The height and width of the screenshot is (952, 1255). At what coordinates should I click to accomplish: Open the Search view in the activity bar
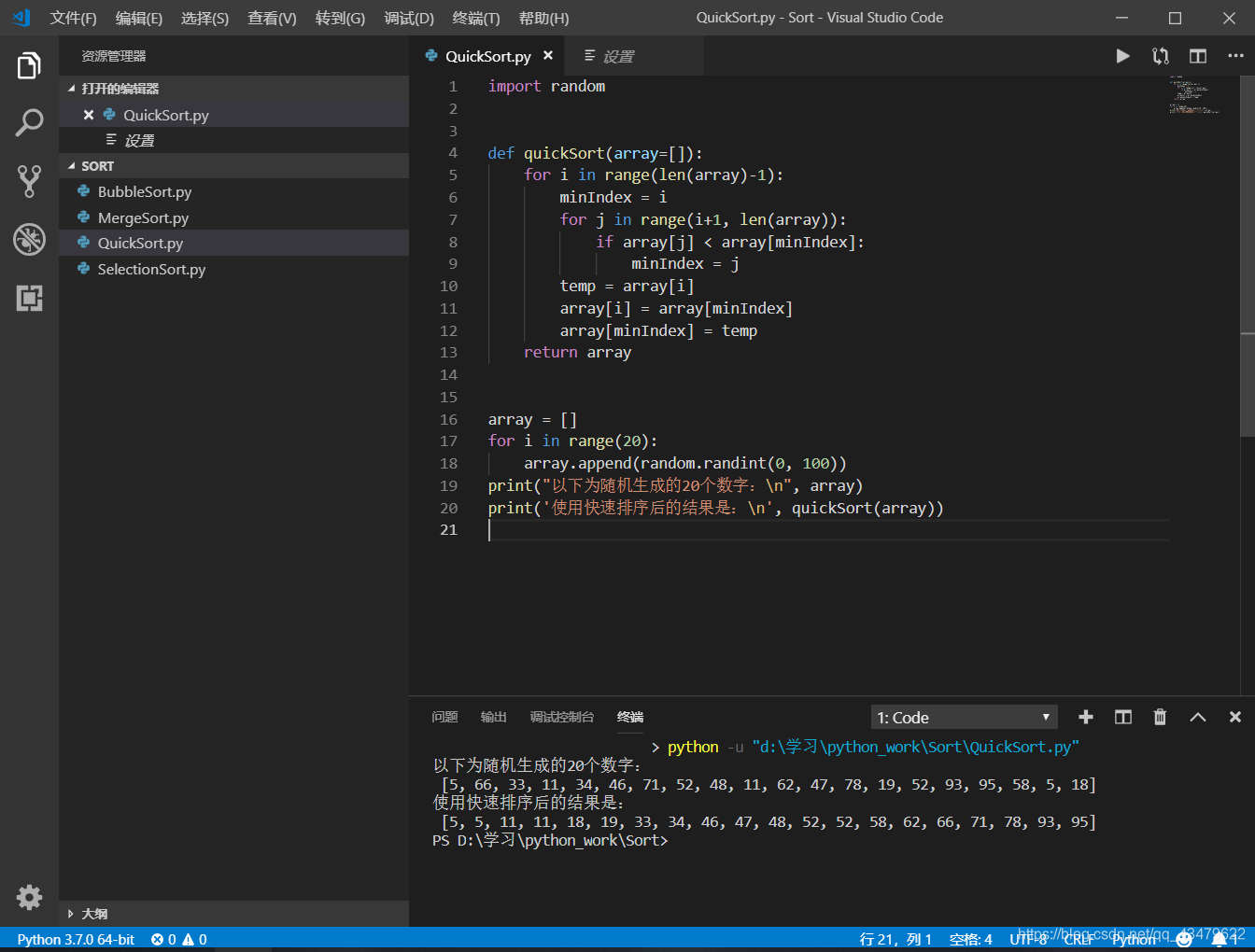[x=29, y=123]
